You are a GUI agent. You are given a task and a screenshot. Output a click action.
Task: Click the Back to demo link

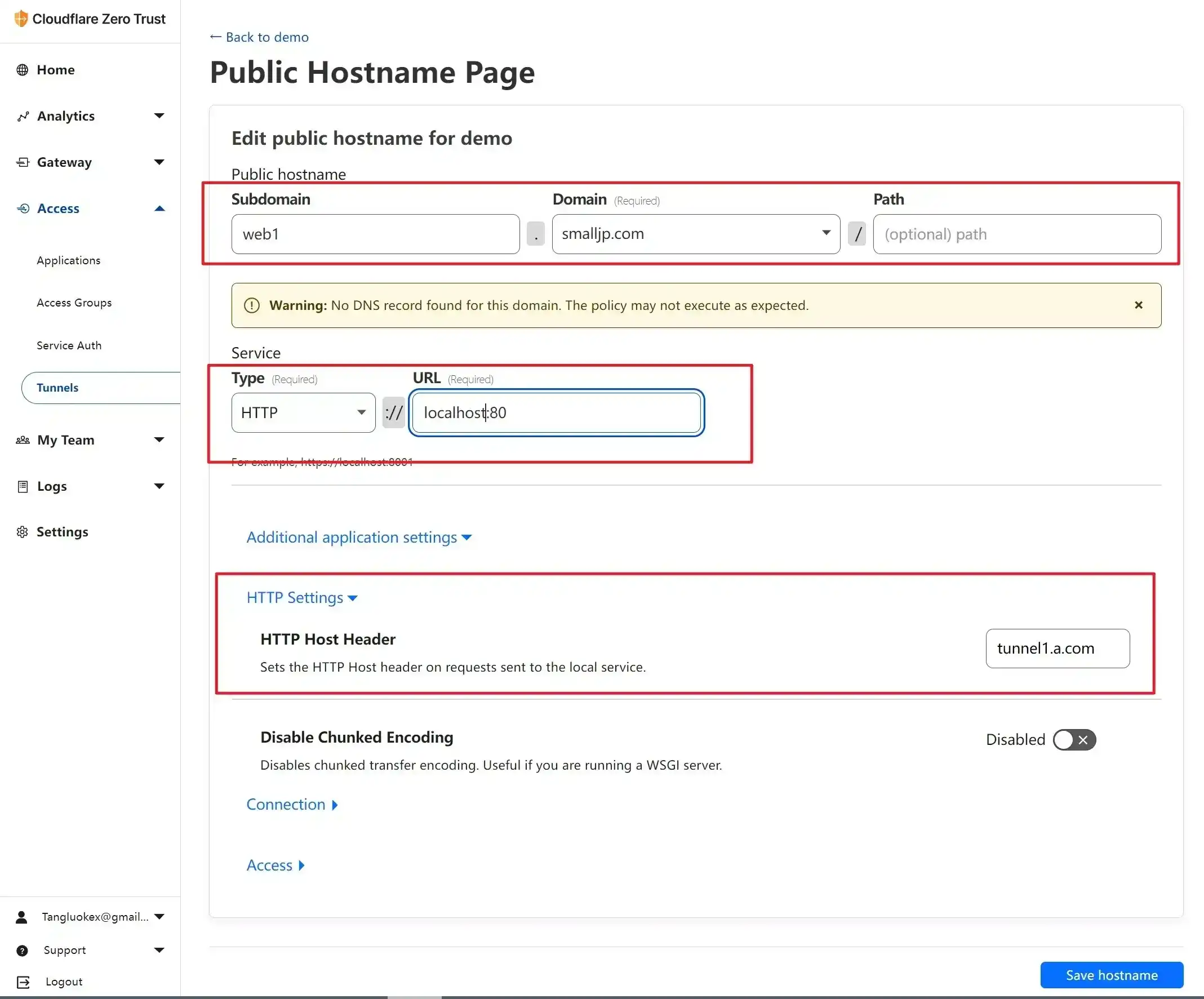pyautogui.click(x=259, y=37)
